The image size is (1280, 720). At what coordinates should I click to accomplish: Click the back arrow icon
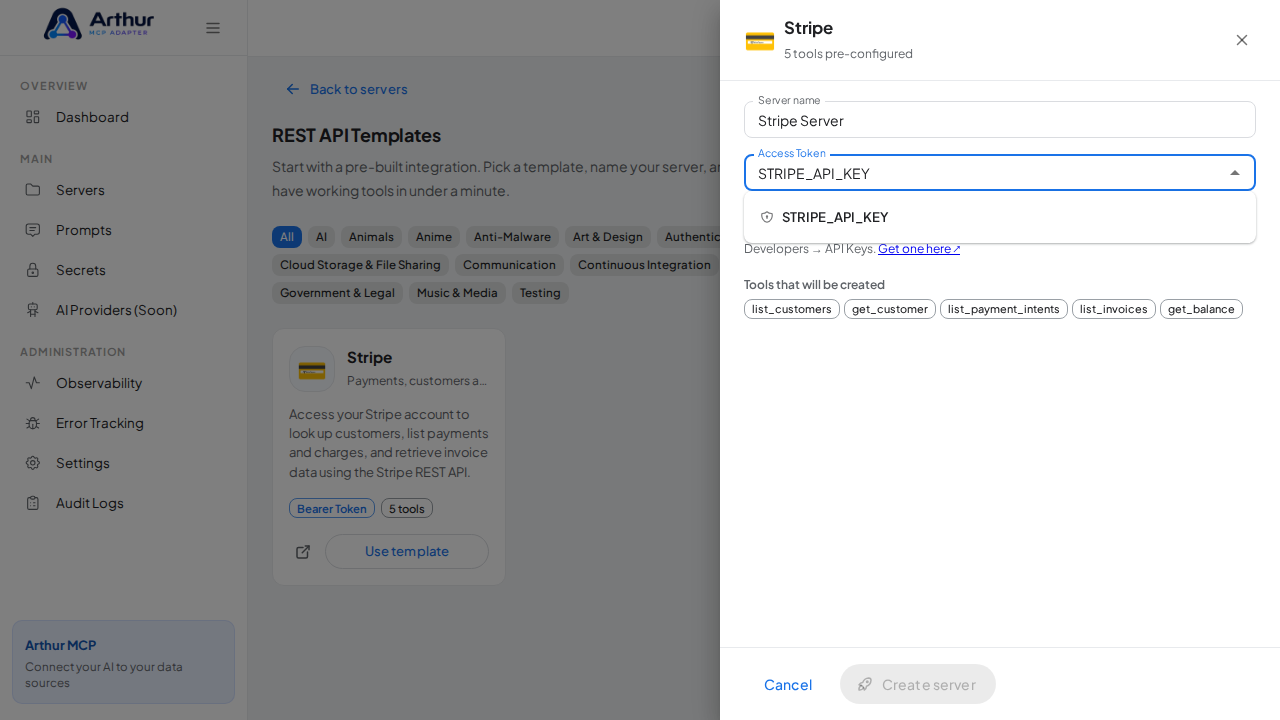[293, 89]
